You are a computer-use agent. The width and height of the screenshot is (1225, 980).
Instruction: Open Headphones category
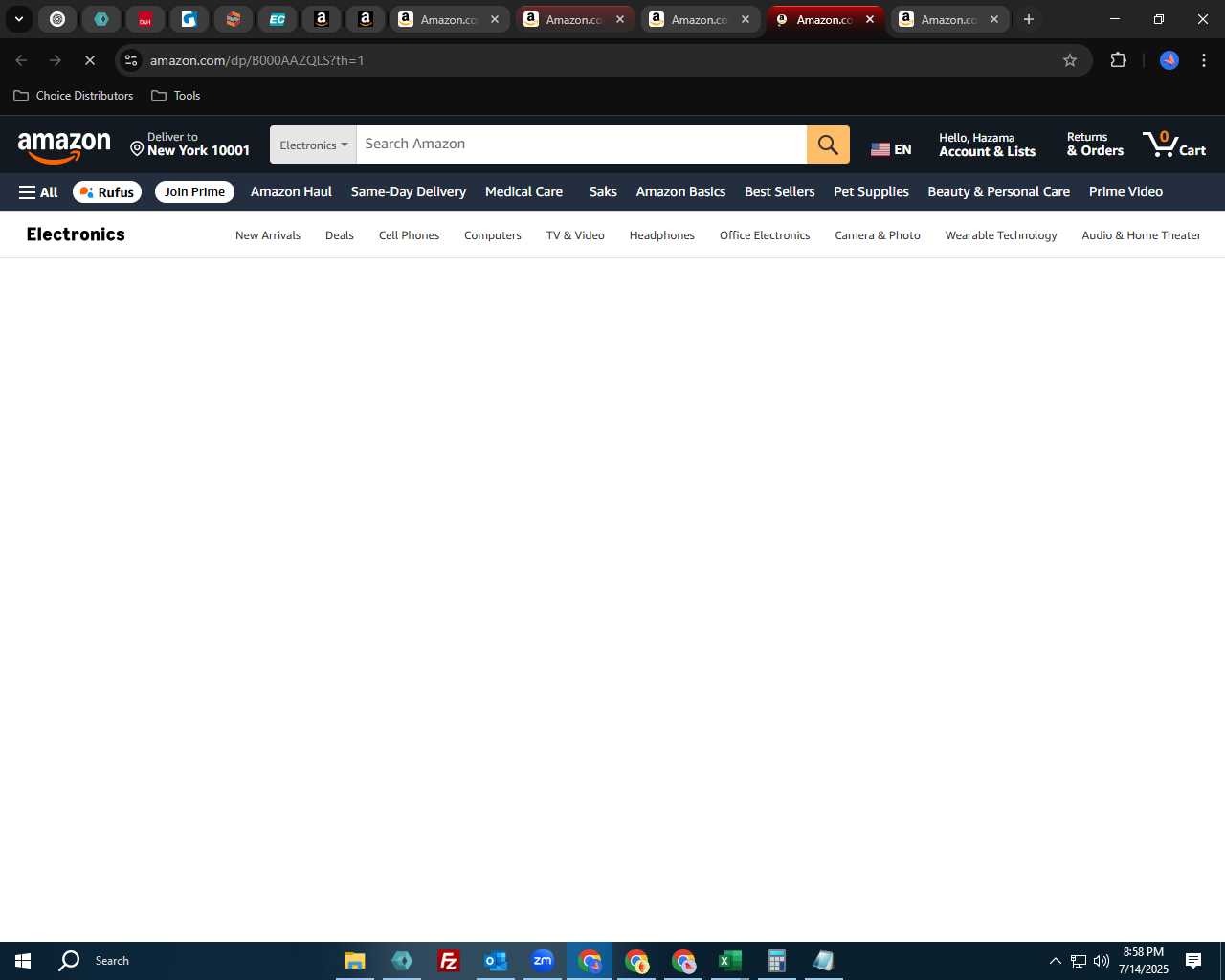coord(662,235)
